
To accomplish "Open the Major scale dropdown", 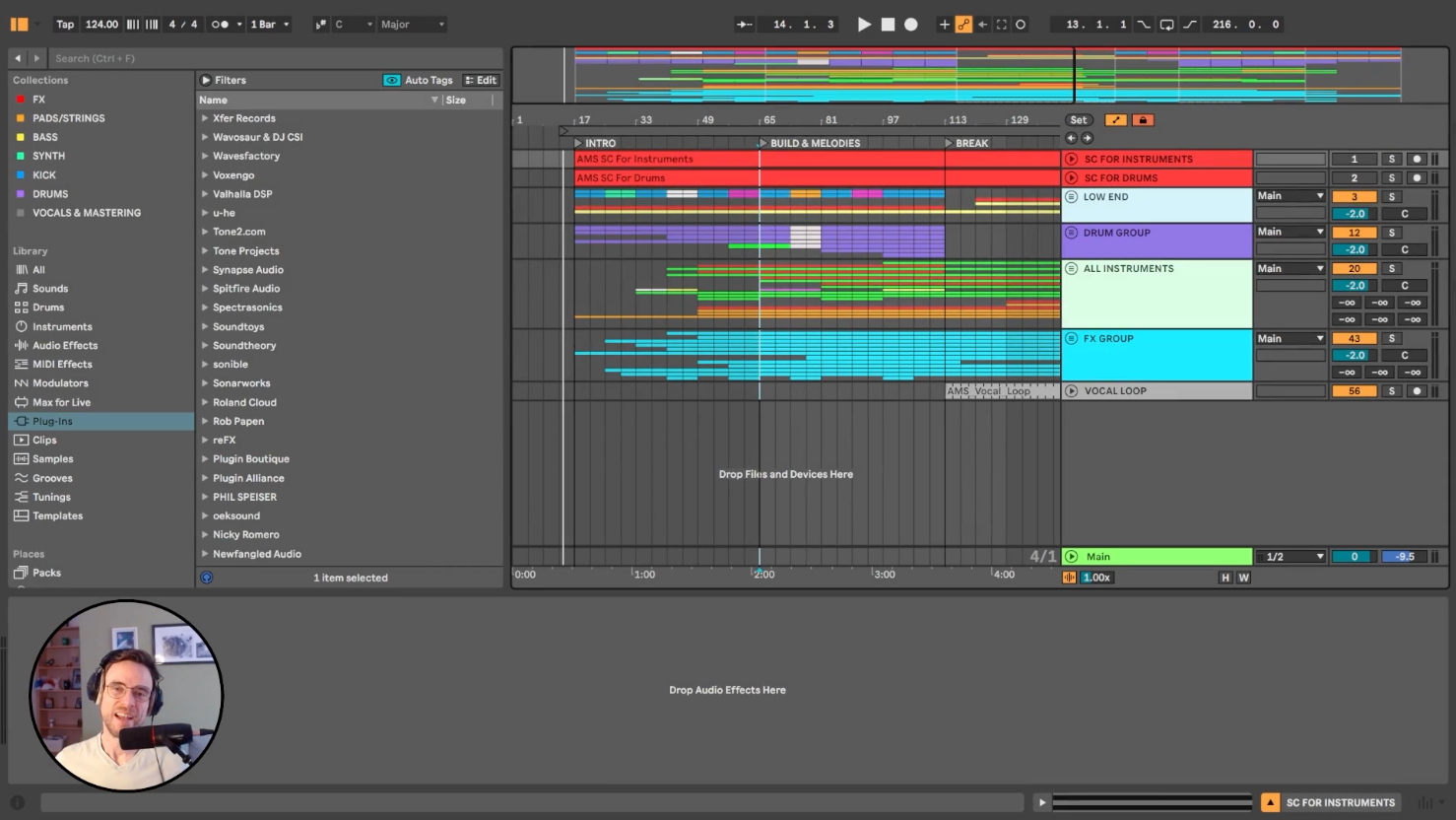I will click(x=413, y=25).
